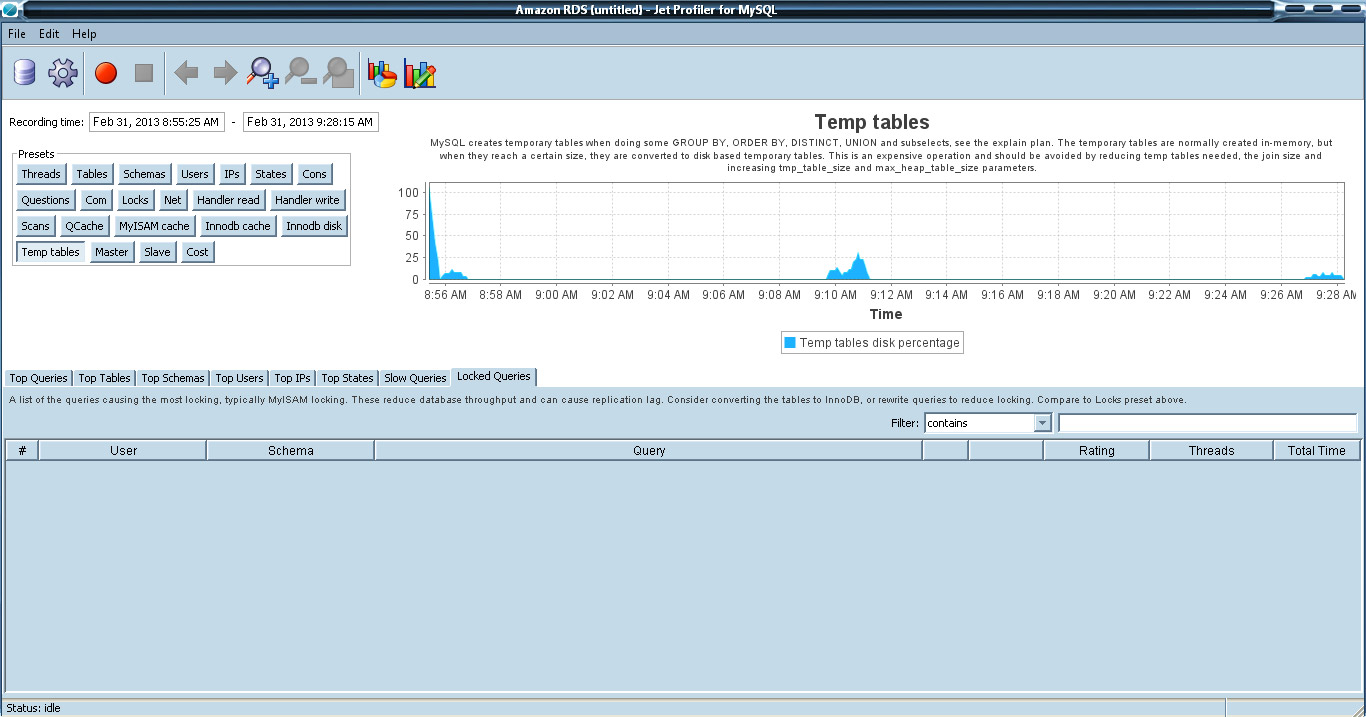The width and height of the screenshot is (1366, 717).
Task: Sort by the Schema column header
Action: [291, 451]
